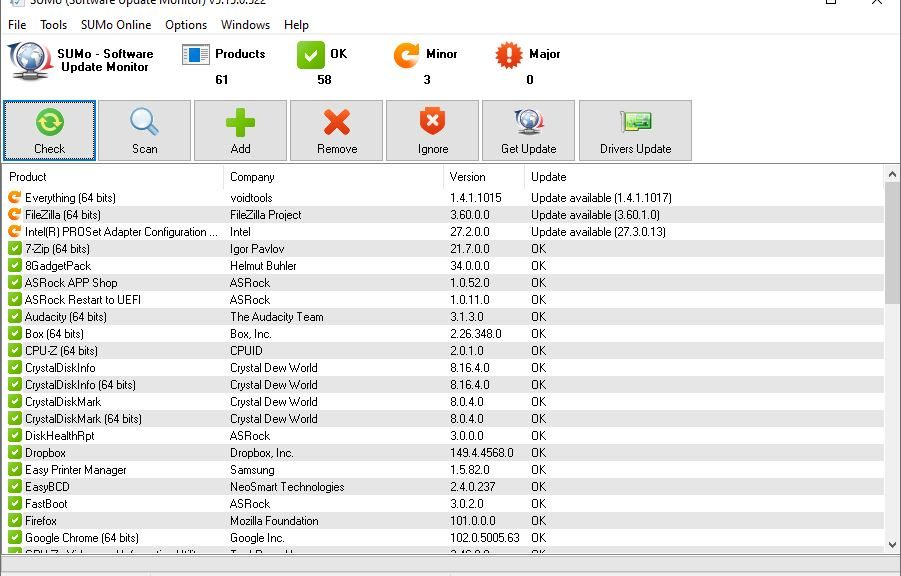Start a Scan with magnifier button

(x=144, y=130)
